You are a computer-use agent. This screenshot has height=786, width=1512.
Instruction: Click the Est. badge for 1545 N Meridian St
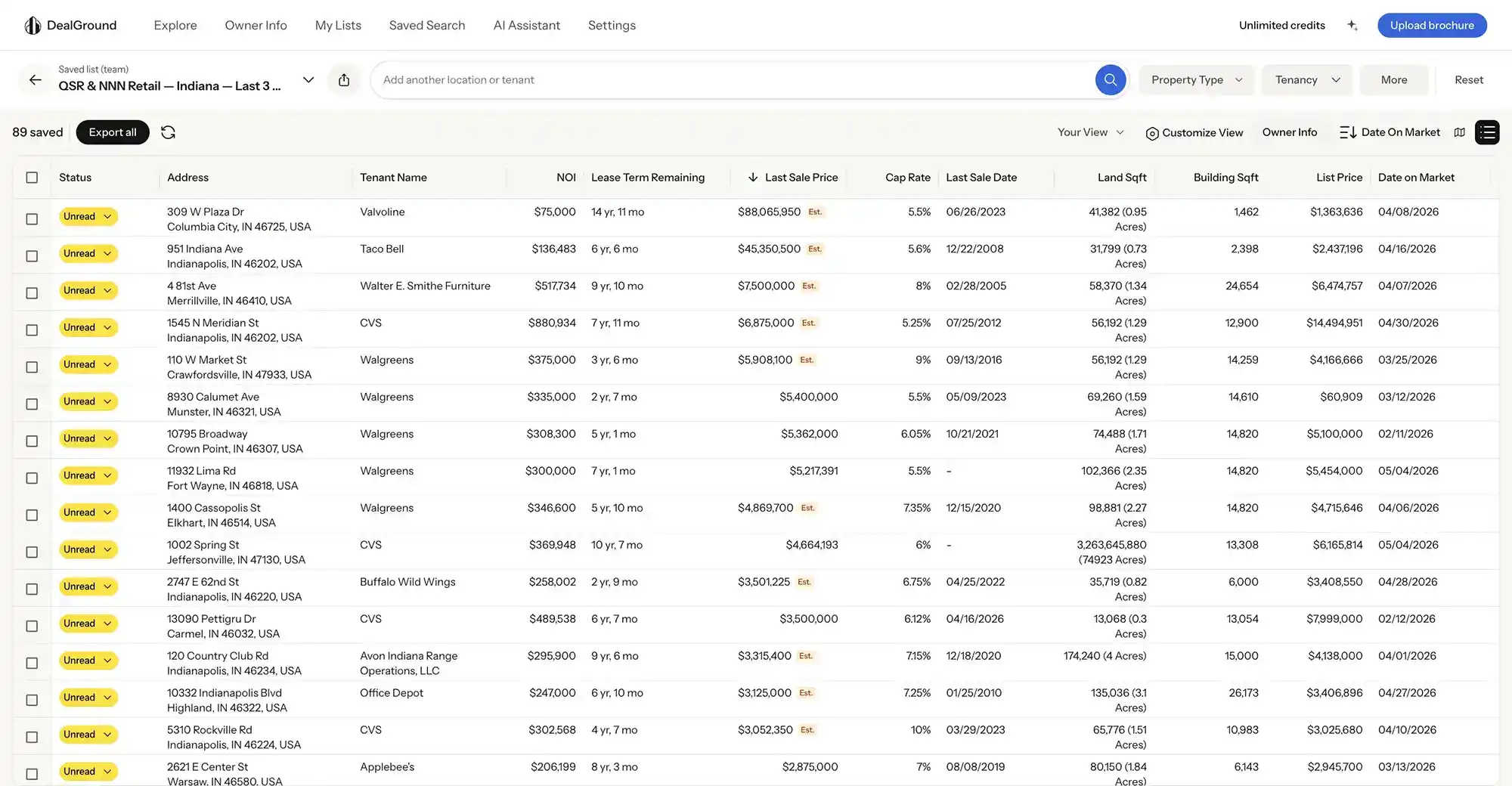809,323
